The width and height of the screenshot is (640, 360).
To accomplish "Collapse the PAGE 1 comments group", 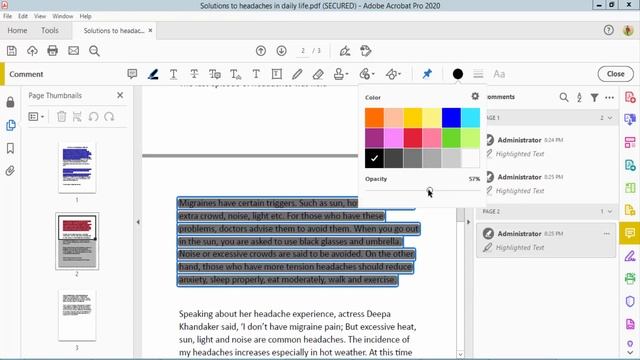I will pos(610,118).
